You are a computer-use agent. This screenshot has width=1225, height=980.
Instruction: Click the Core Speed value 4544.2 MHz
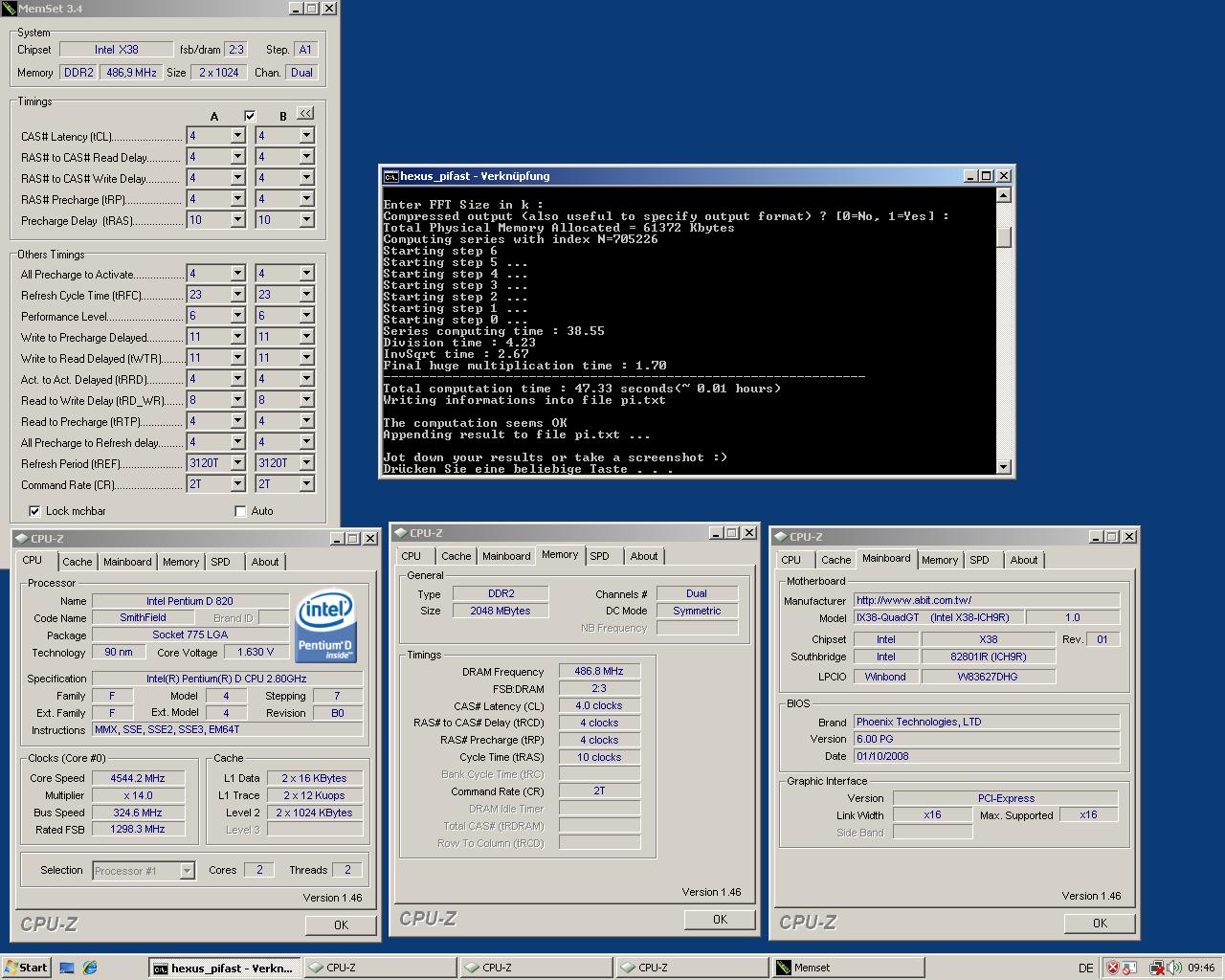pos(138,778)
